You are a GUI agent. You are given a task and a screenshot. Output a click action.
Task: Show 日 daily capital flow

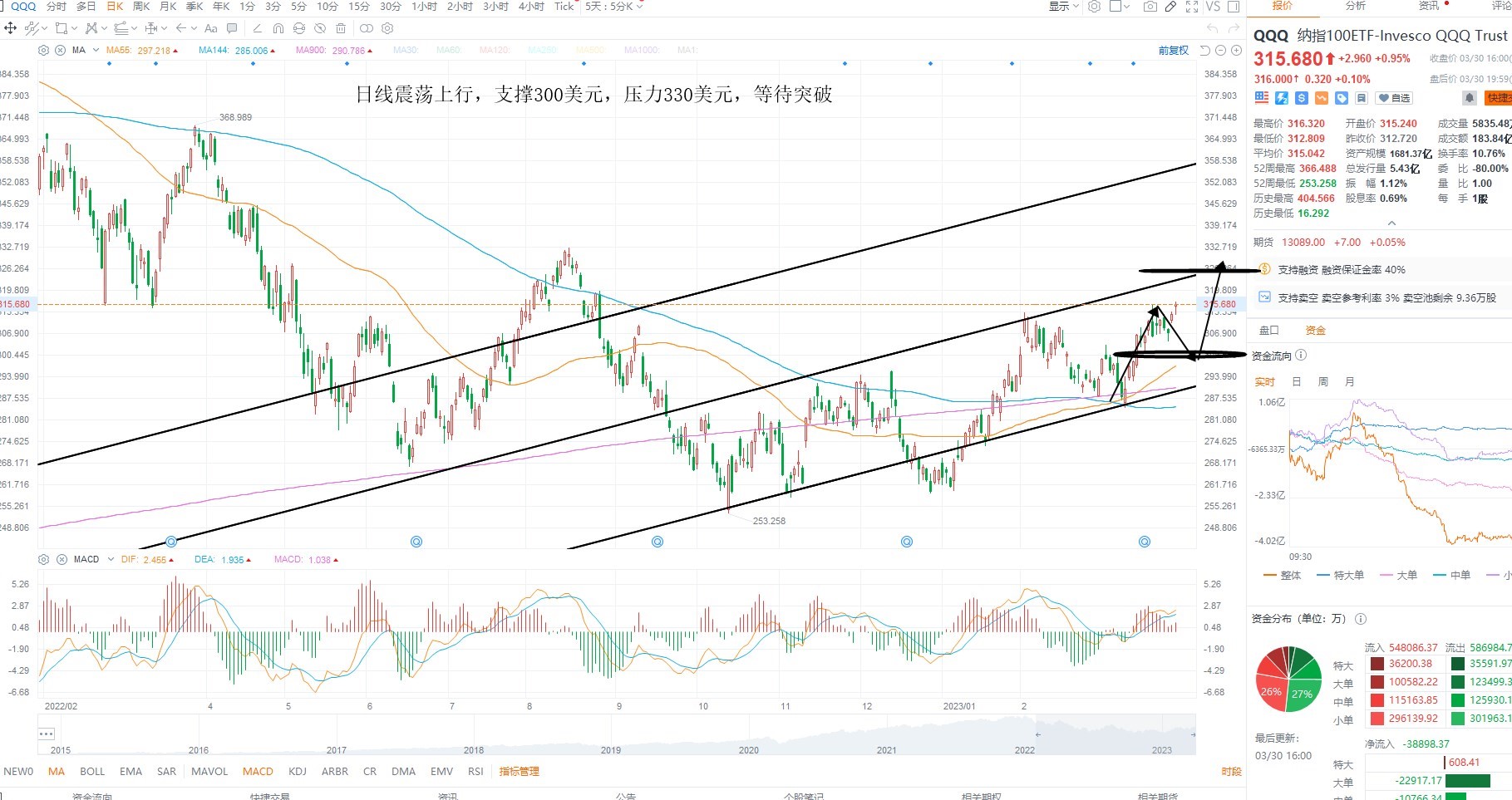(1296, 382)
